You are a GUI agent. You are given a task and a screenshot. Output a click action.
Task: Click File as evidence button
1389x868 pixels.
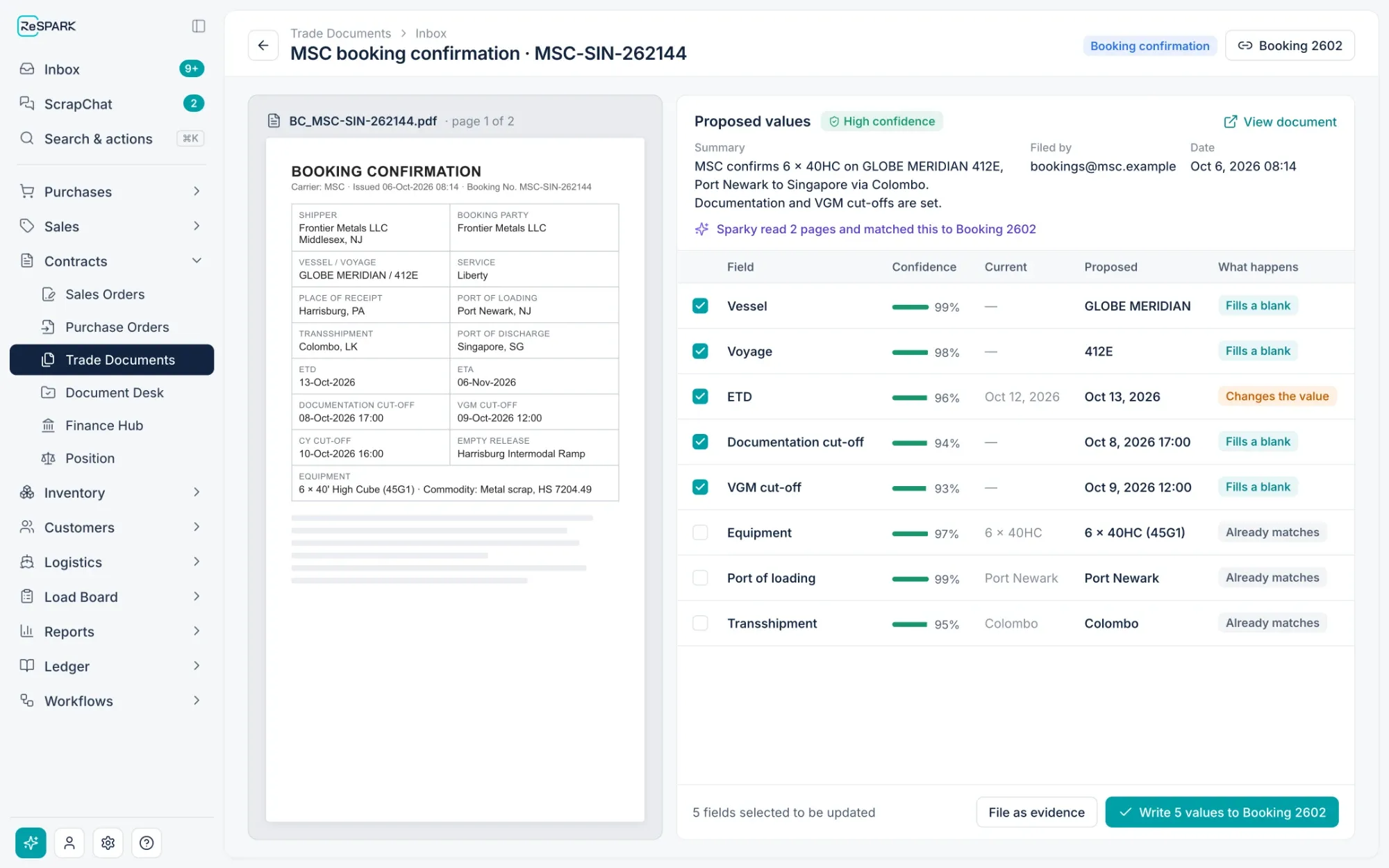pyautogui.click(x=1036, y=812)
